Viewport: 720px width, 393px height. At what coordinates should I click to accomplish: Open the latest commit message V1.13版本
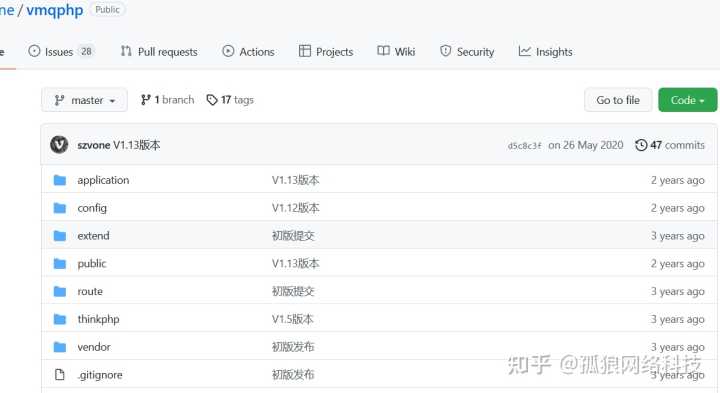point(137,145)
